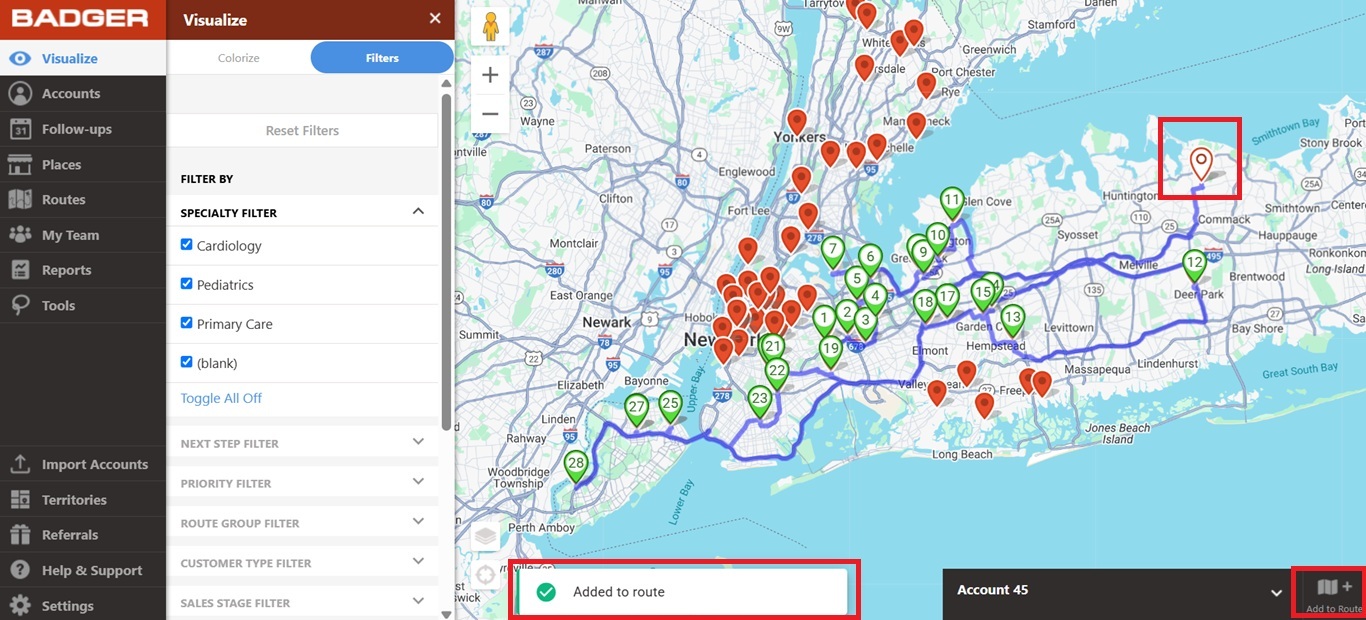Screen dimensions: 1366x620
Task: Open the map layers icon
Action: 485,537
